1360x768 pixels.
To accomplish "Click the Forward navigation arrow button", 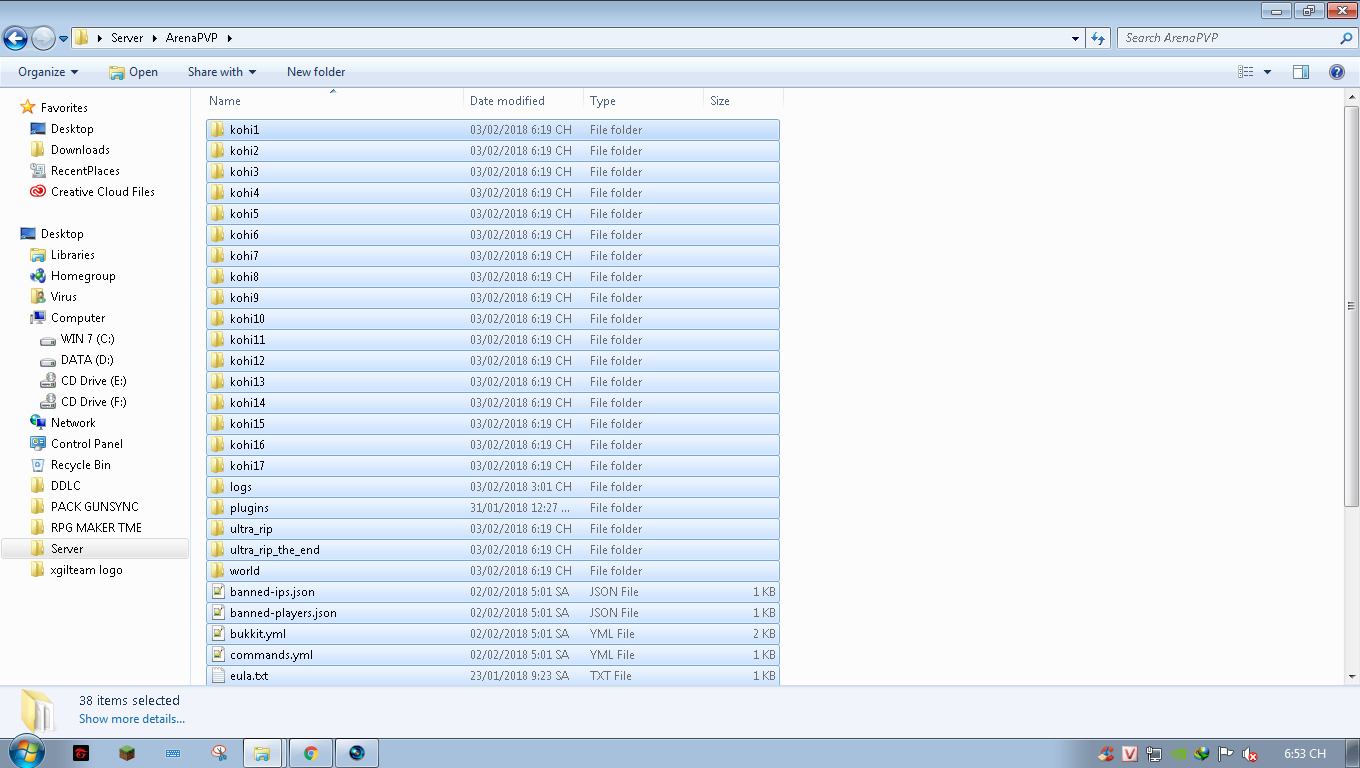I will point(43,38).
